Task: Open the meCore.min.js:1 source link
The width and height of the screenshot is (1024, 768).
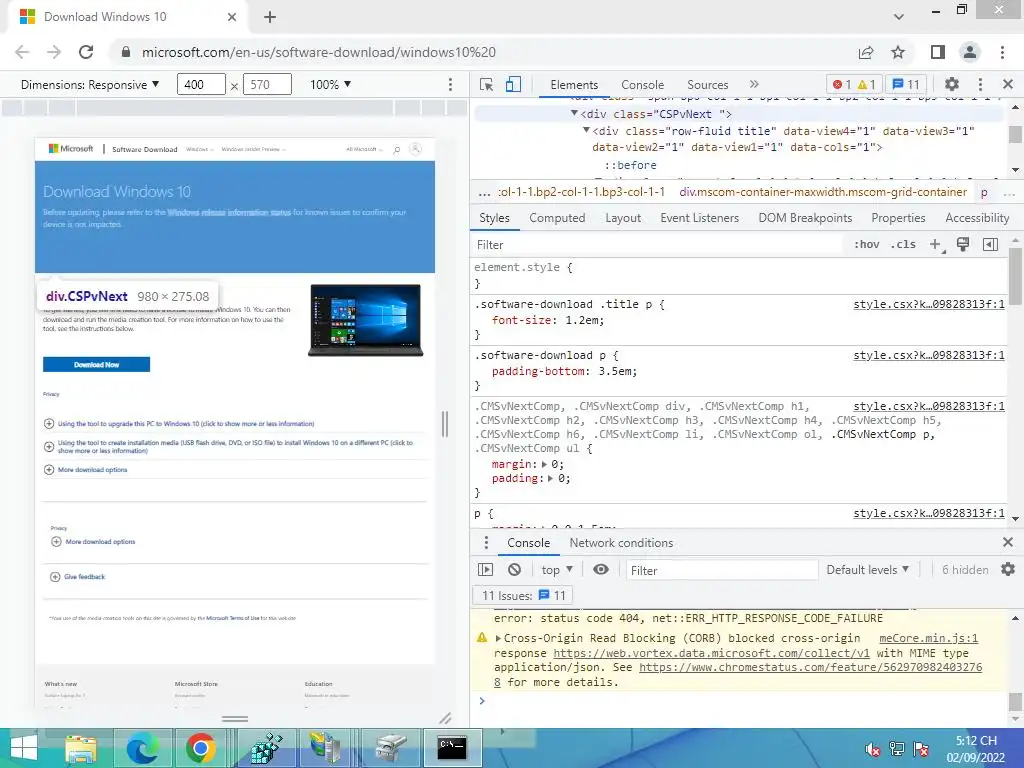Action: [x=928, y=638]
